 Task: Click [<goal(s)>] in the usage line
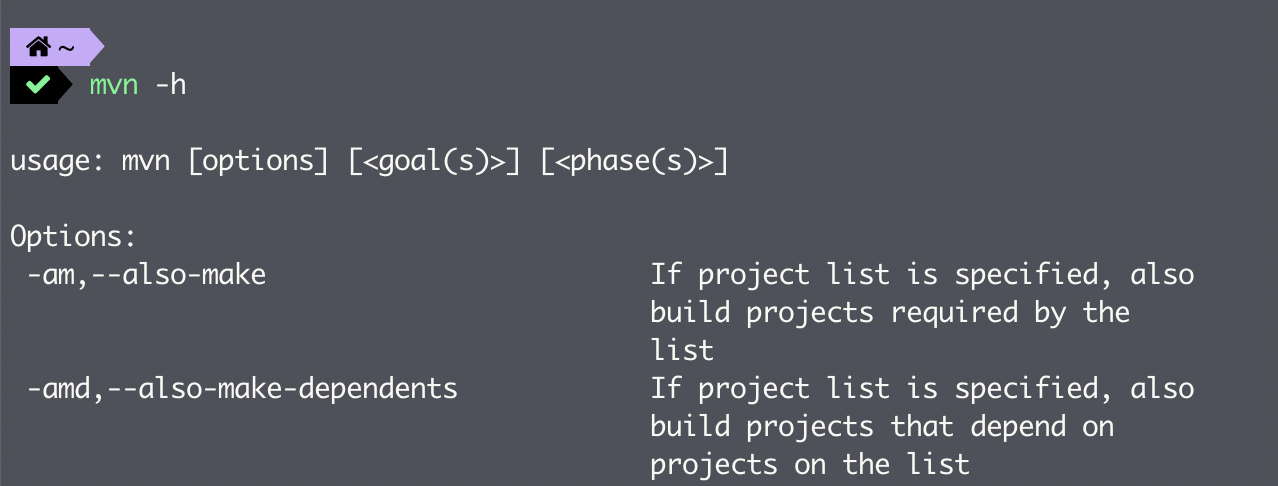tap(435, 162)
